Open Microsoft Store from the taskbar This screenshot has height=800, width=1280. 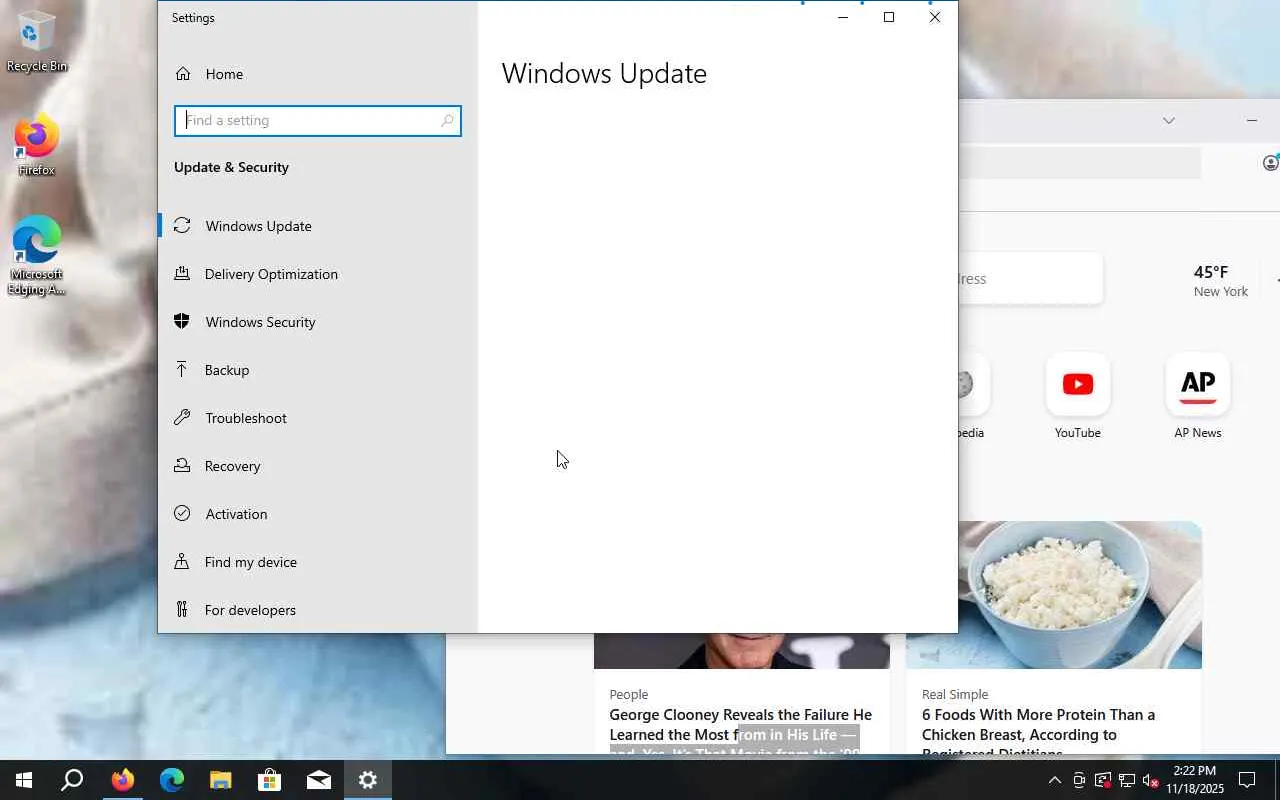270,780
